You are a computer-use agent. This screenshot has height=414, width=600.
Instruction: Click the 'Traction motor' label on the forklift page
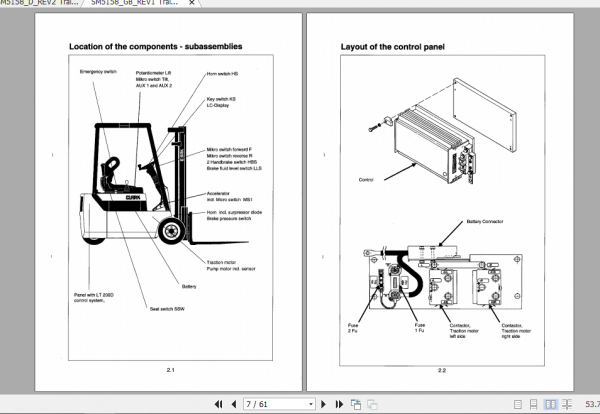pyautogui.click(x=221, y=262)
